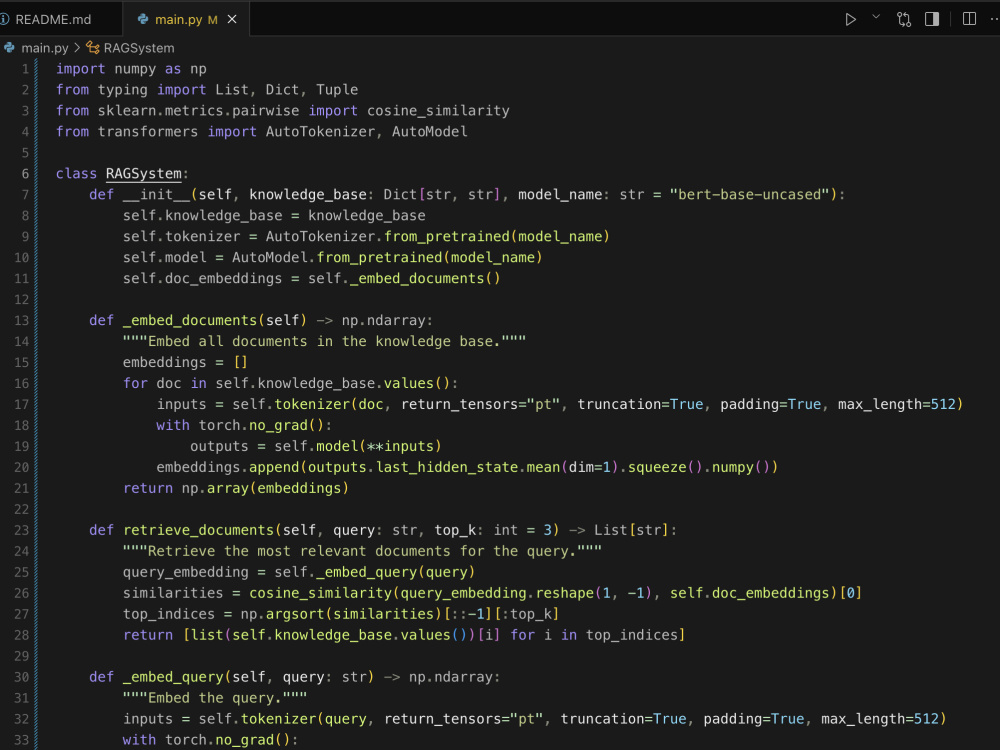Click argsort on line 27
This screenshot has height=750, width=1000.
295,614
